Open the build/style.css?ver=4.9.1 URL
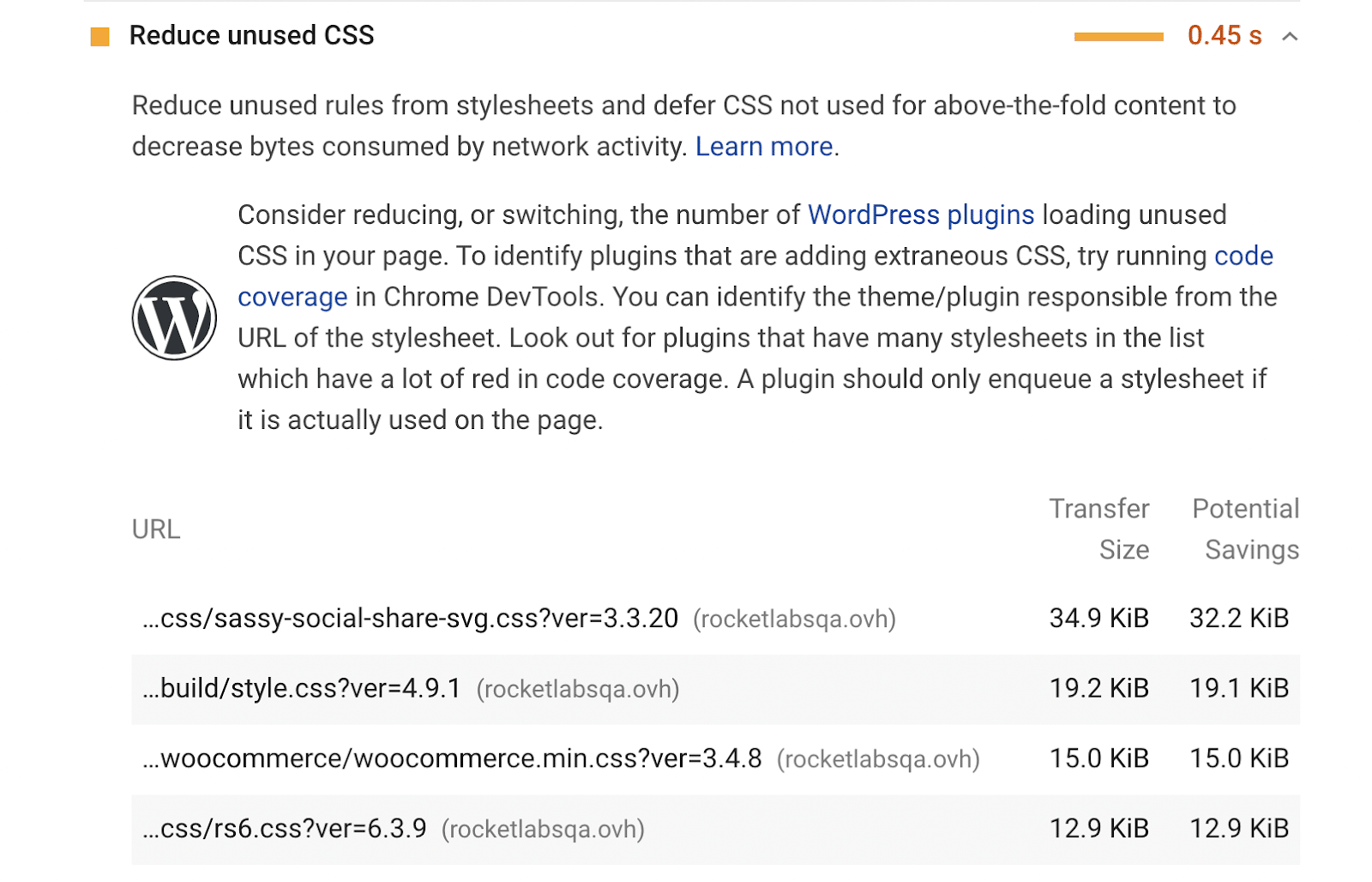This screenshot has width=1372, height=882. (303, 689)
